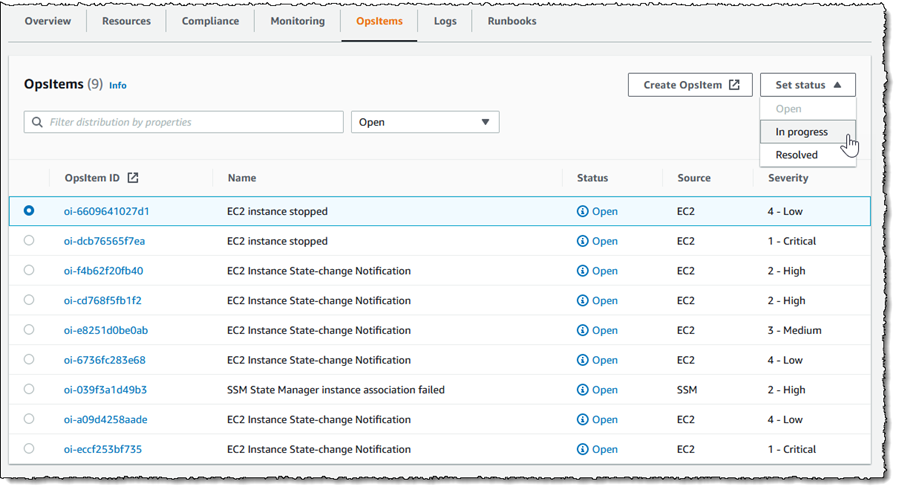Click the status info icon in the oi-dcb76565f7ea row
The image size is (900, 493).
(x=583, y=241)
